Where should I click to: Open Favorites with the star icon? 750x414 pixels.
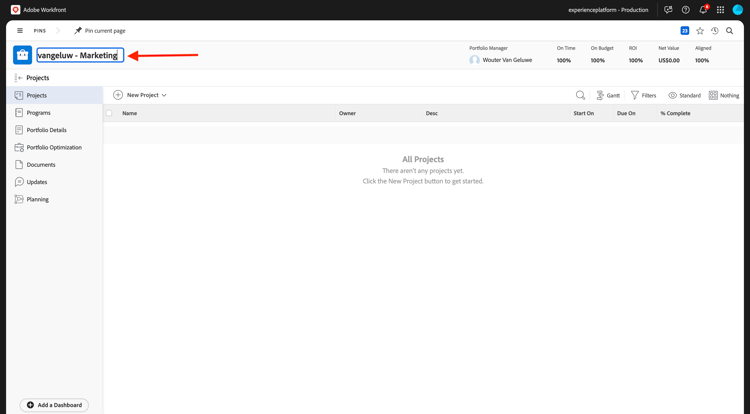700,31
